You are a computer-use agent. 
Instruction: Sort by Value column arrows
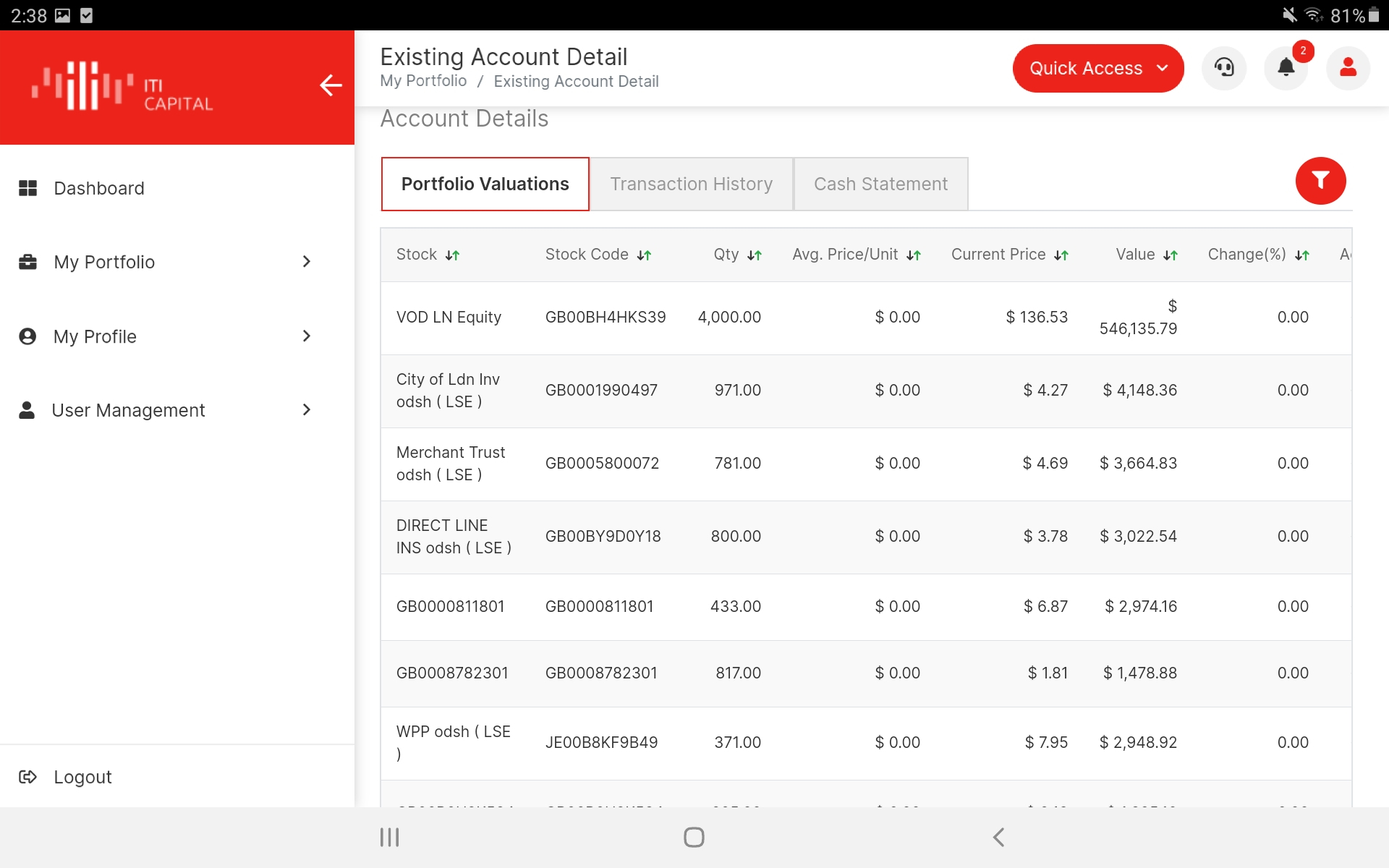pos(1171,255)
